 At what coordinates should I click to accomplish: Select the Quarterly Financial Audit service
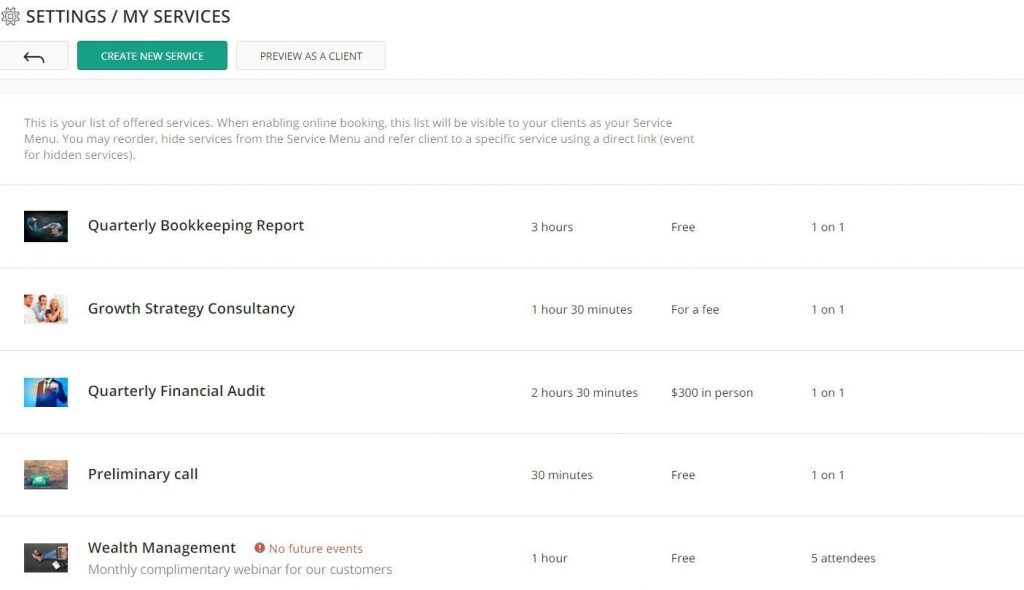click(176, 391)
